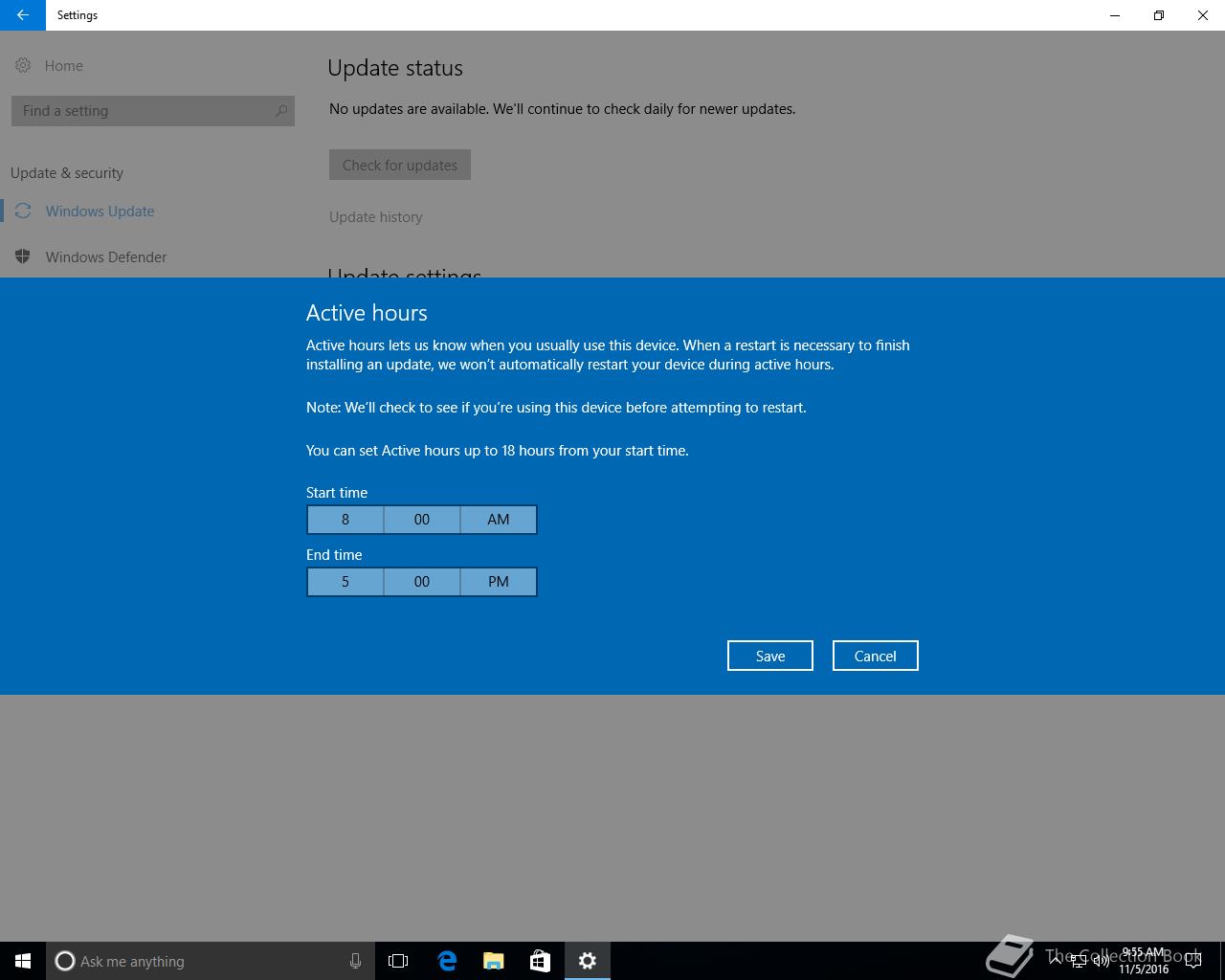
Task: Open the Action Center notifications icon
Action: [1193, 961]
